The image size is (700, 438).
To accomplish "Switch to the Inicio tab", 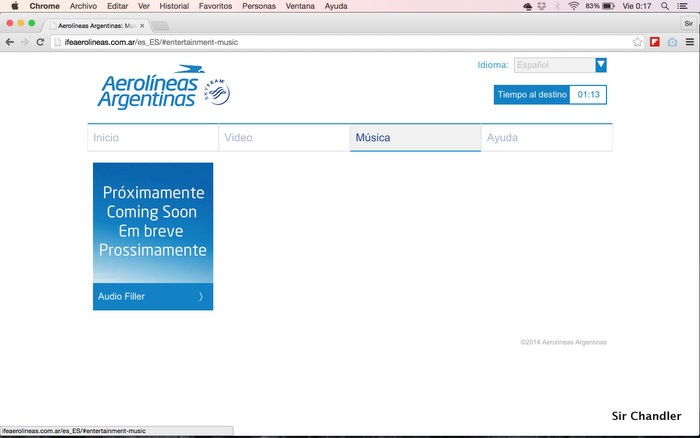I will [153, 138].
